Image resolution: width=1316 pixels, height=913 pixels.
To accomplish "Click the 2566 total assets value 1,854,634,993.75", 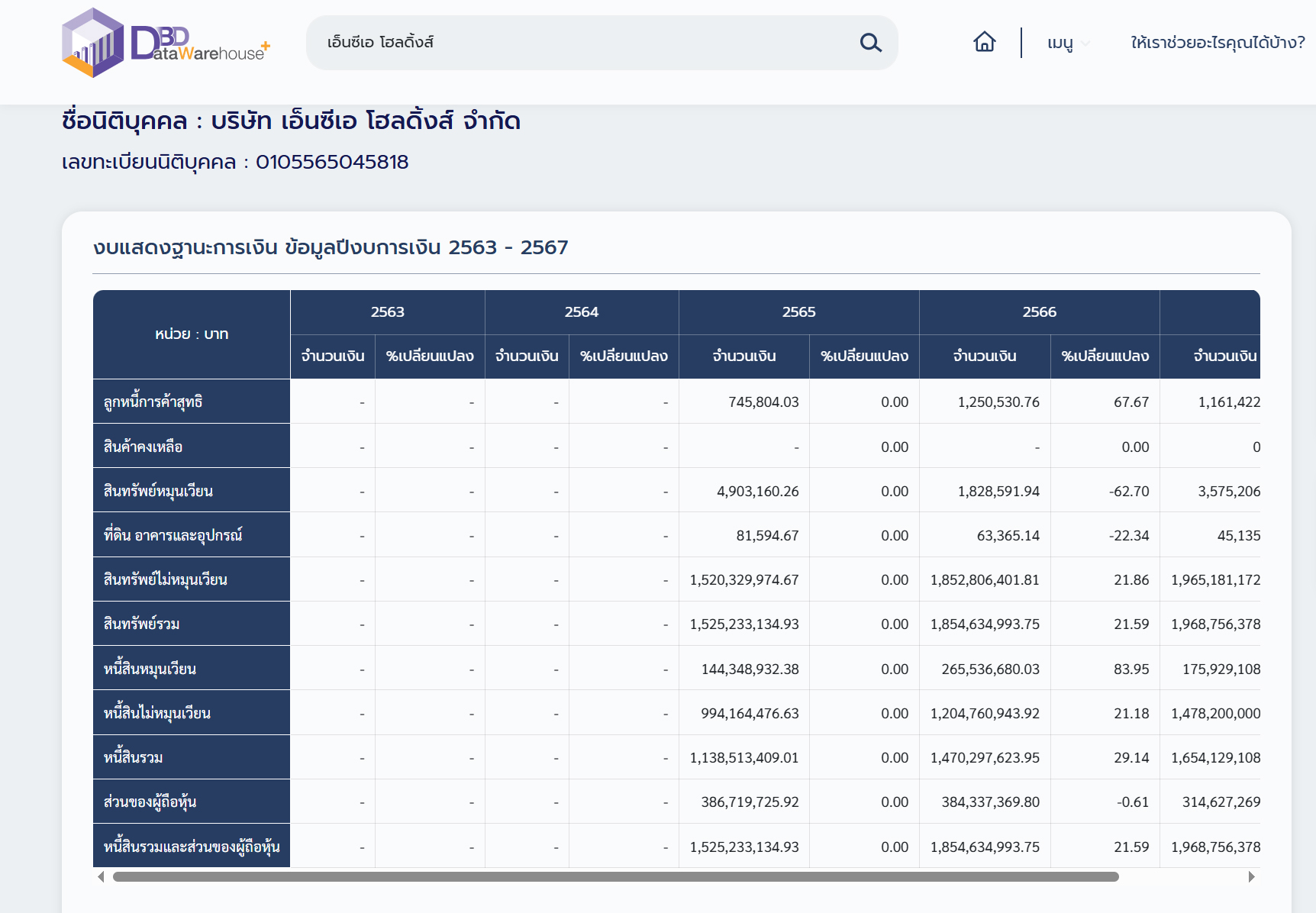I will (985, 624).
